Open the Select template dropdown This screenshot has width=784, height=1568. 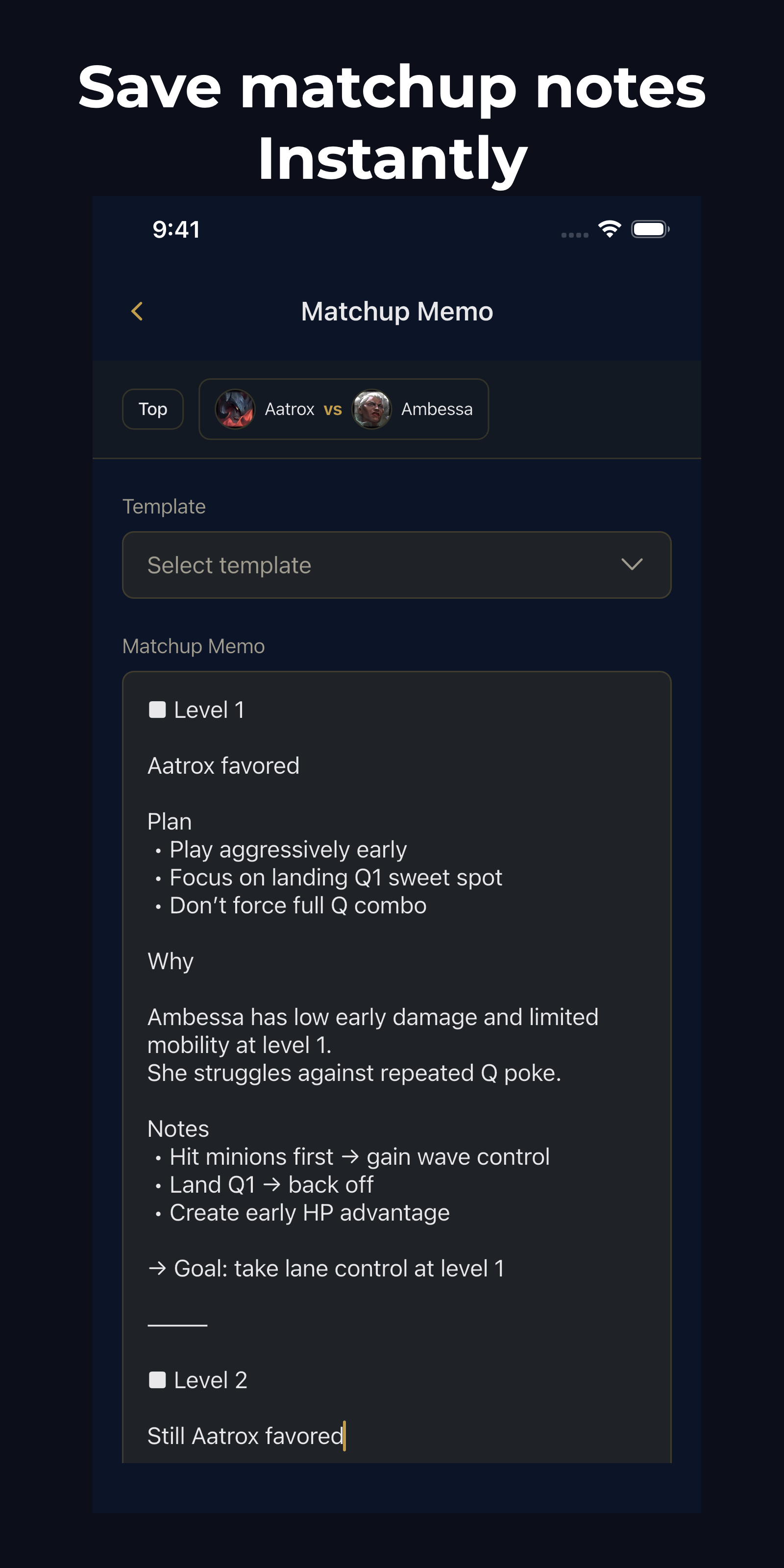point(396,565)
